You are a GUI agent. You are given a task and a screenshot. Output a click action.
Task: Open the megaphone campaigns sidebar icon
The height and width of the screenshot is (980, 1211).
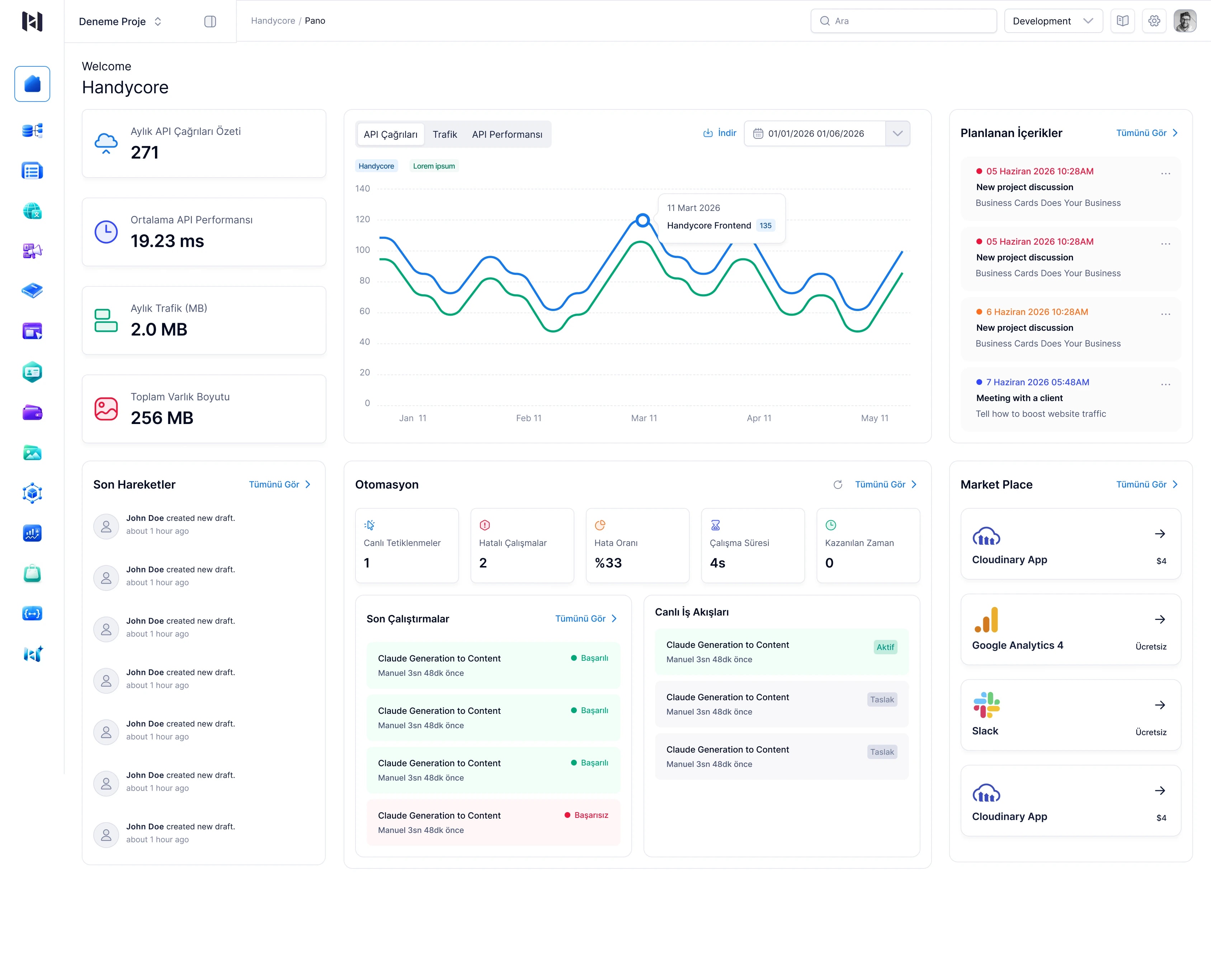pos(32,251)
